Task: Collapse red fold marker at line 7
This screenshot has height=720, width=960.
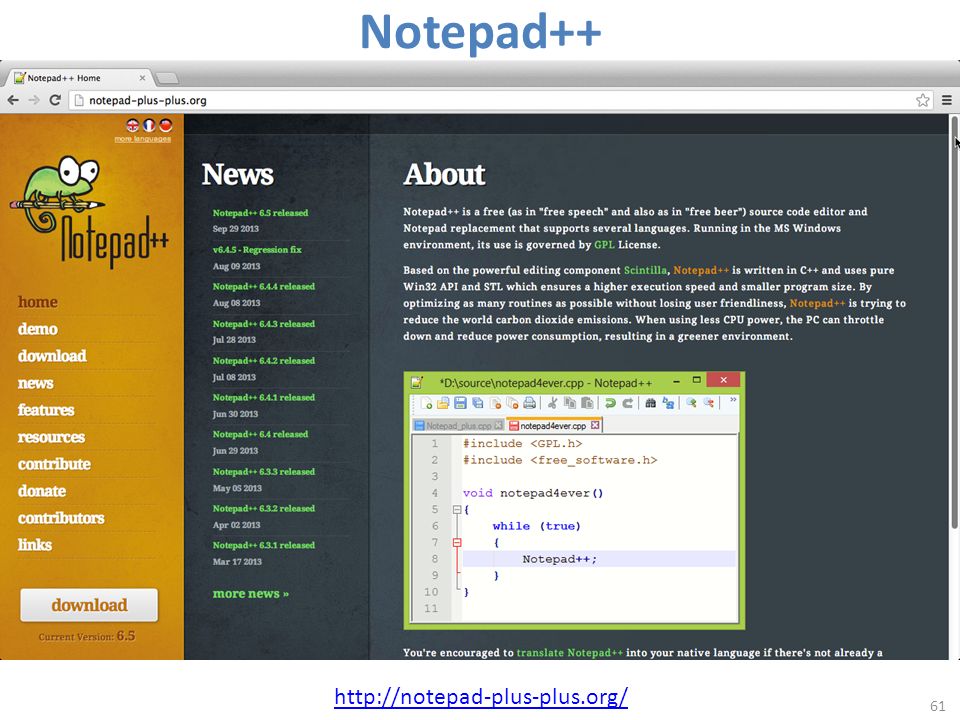Action: (457, 542)
